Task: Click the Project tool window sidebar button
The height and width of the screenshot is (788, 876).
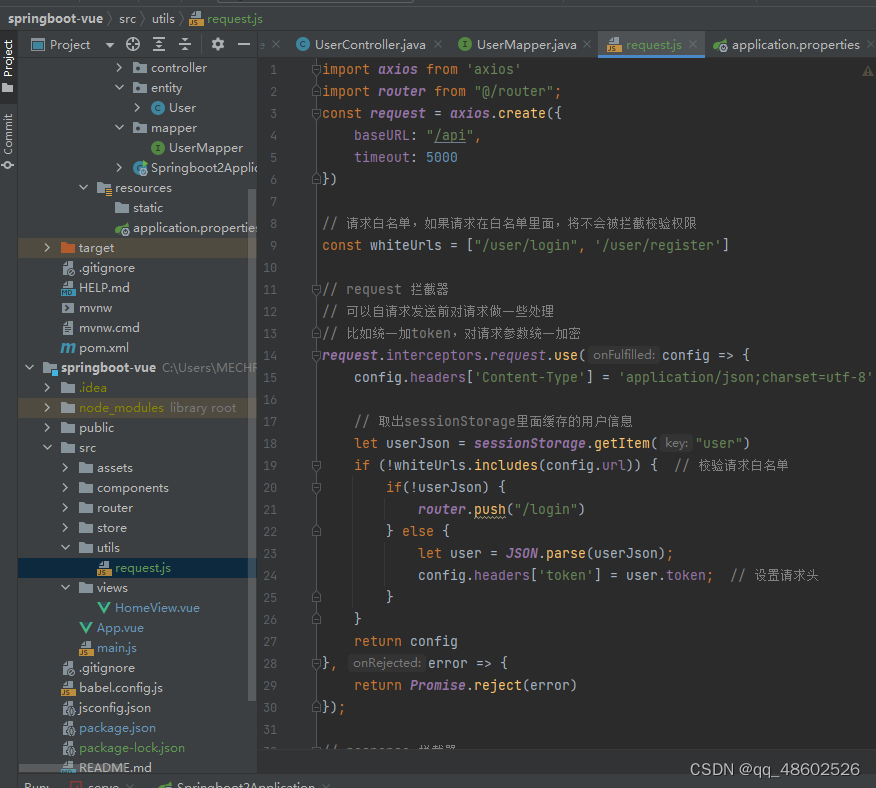Action: click(x=8, y=62)
